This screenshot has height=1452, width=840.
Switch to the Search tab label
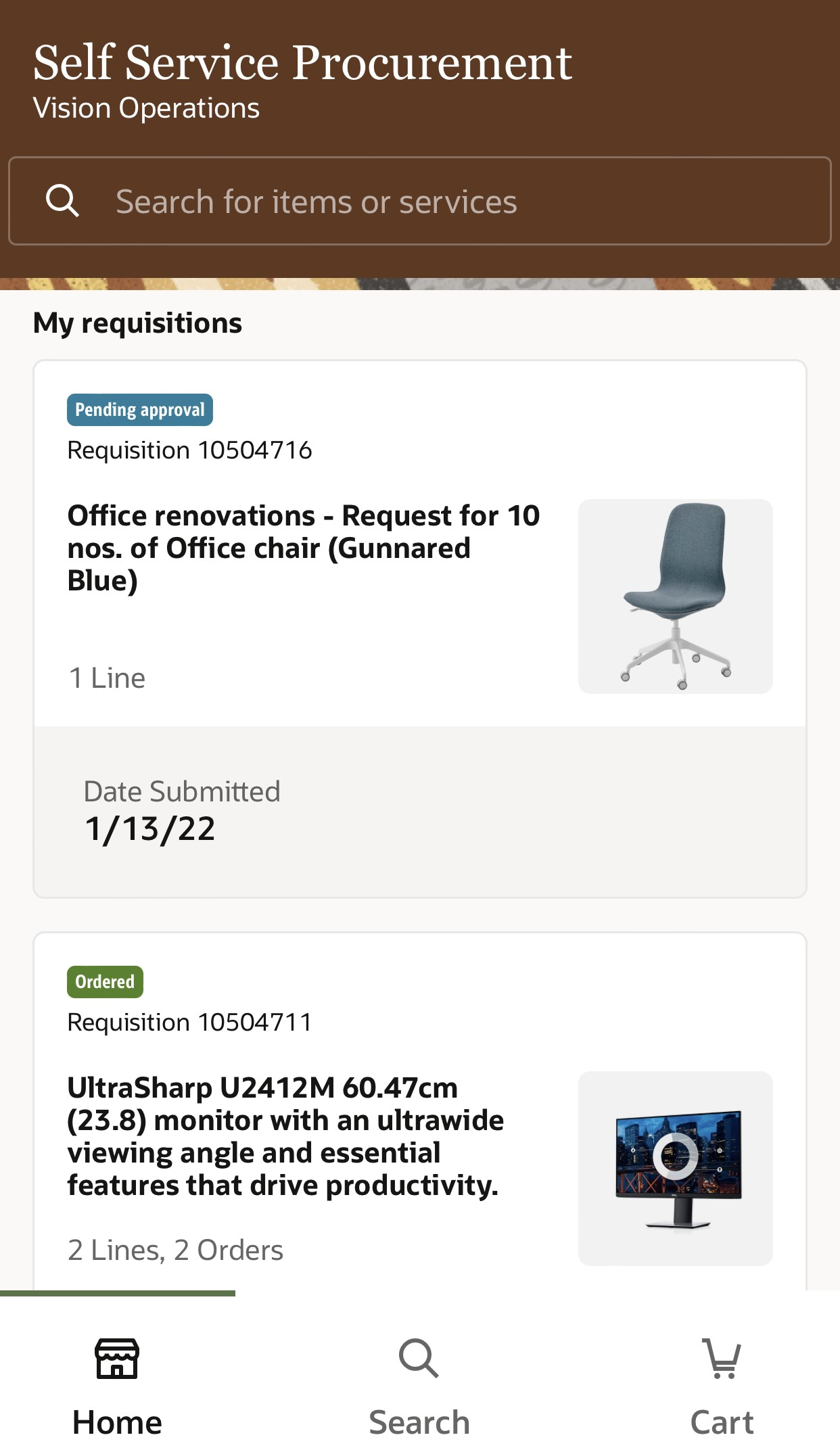pos(419,1422)
